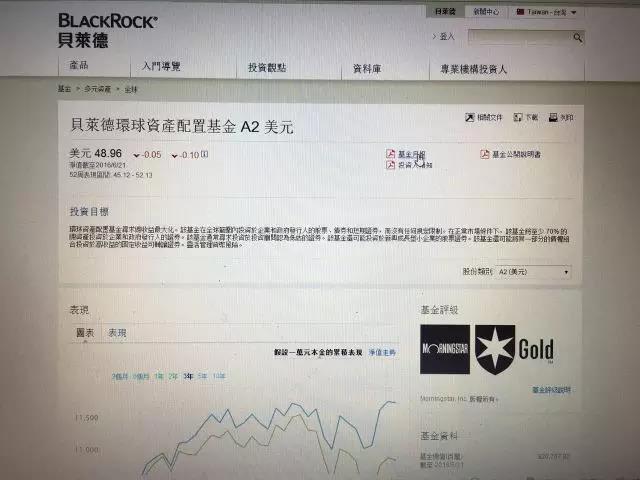The width and height of the screenshot is (640, 480).
Task: Click the 列印 print icon
Action: (x=553, y=118)
